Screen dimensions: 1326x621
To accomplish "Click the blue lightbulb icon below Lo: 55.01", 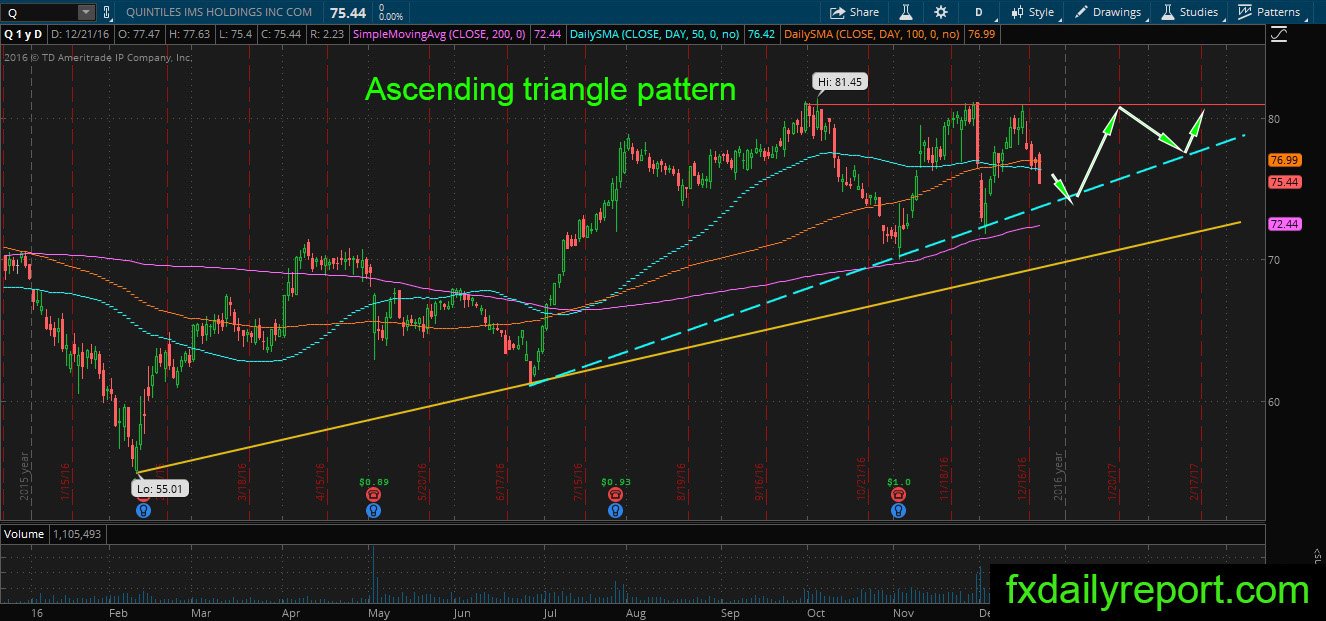I will click(143, 509).
